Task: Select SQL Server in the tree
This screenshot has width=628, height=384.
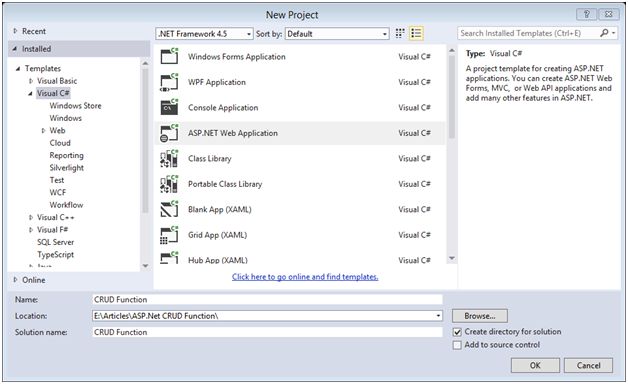Action: (56, 242)
